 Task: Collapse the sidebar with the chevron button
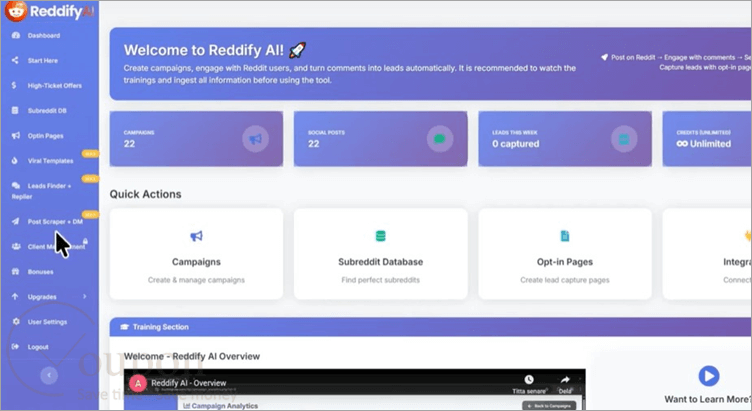[49, 376]
